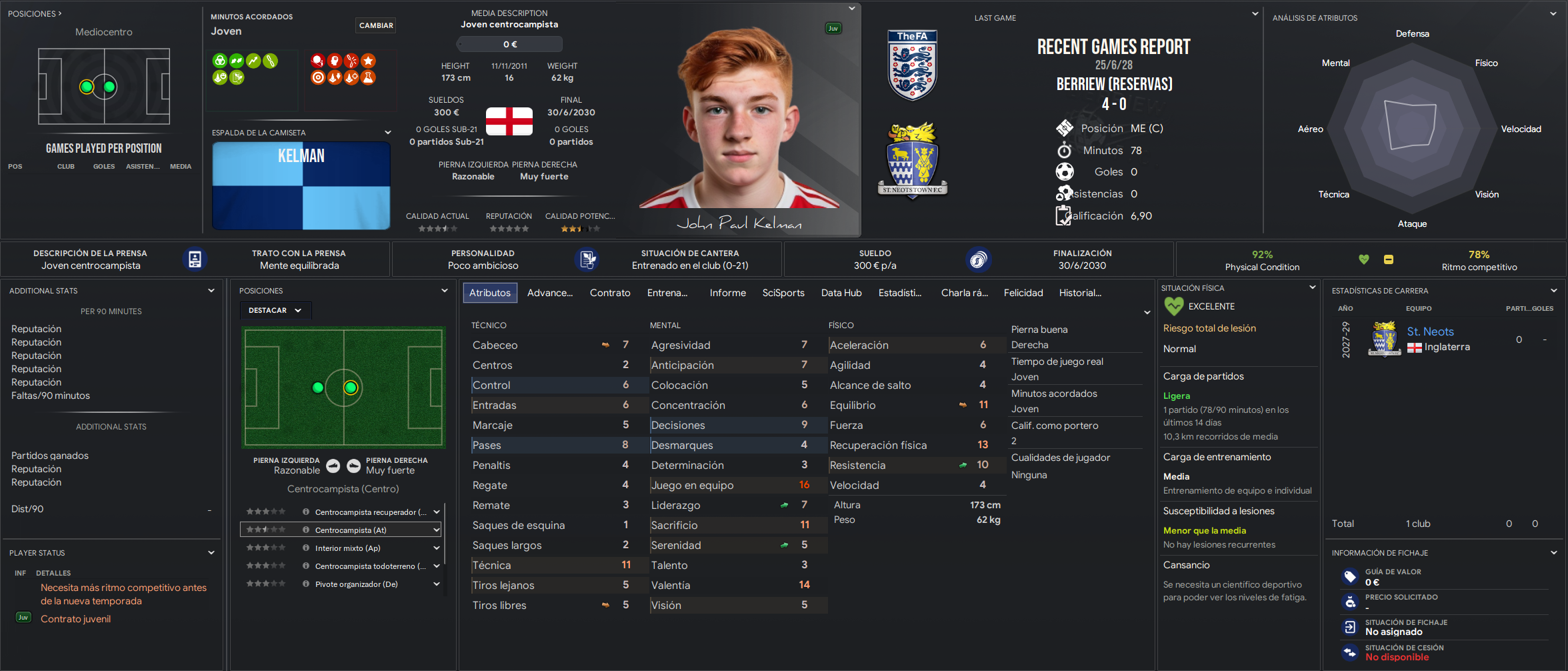Viewport: 1568px width, 671px height.
Task: Click the Situación de cesión icon
Action: point(1350,652)
